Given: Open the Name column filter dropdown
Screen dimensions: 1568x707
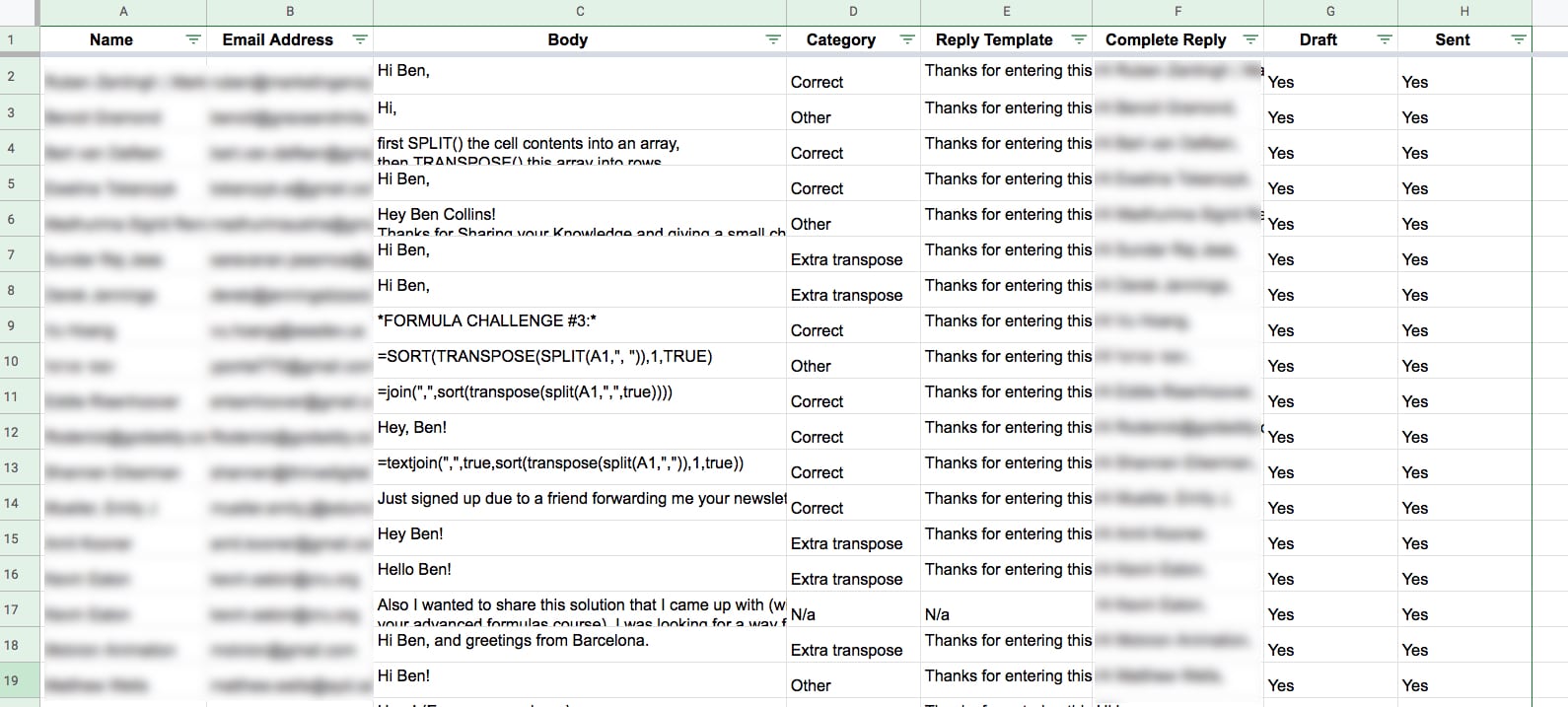Looking at the screenshot, I should click(193, 39).
